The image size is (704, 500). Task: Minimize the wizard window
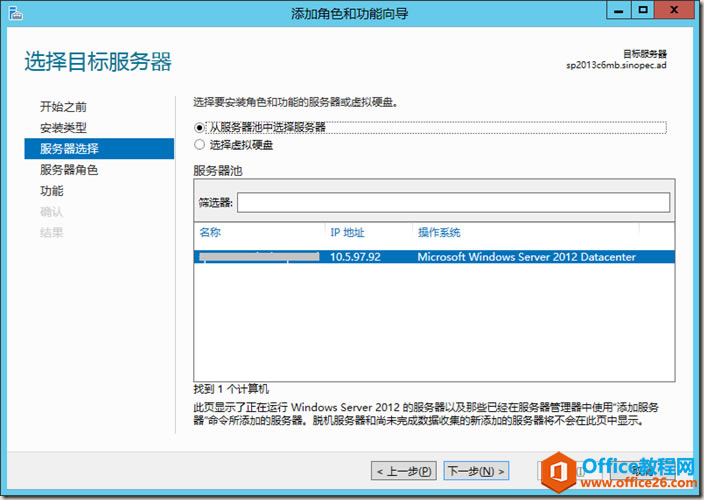click(619, 10)
